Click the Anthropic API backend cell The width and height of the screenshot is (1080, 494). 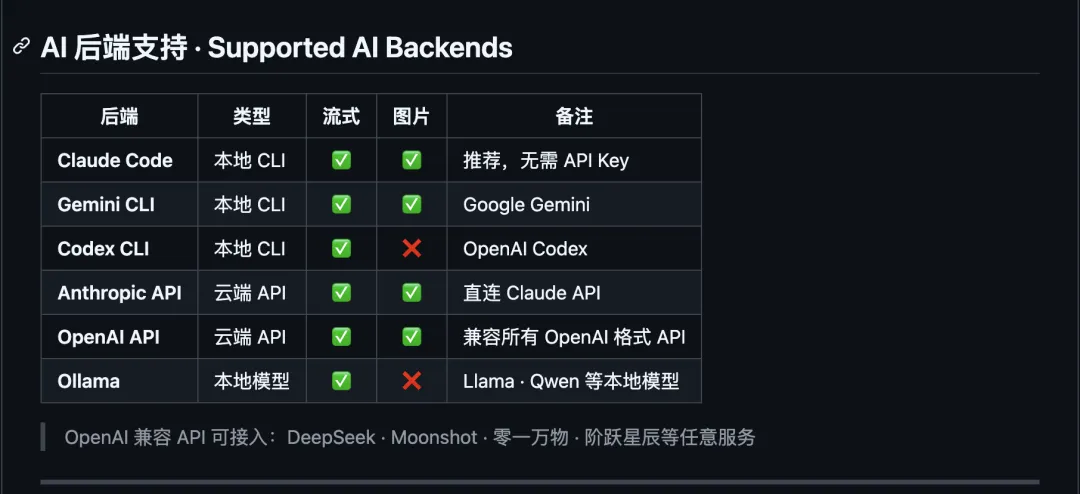point(119,293)
